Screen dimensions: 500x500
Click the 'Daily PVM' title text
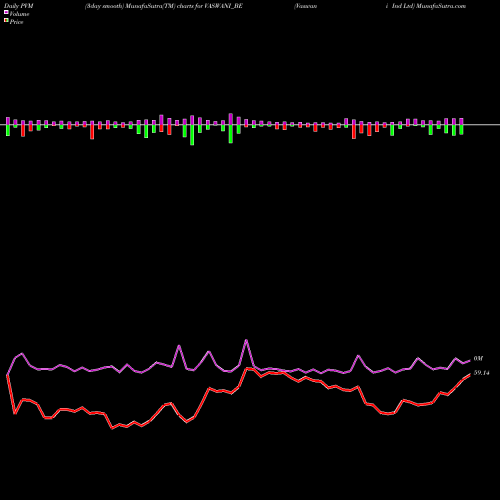click(19, 6)
